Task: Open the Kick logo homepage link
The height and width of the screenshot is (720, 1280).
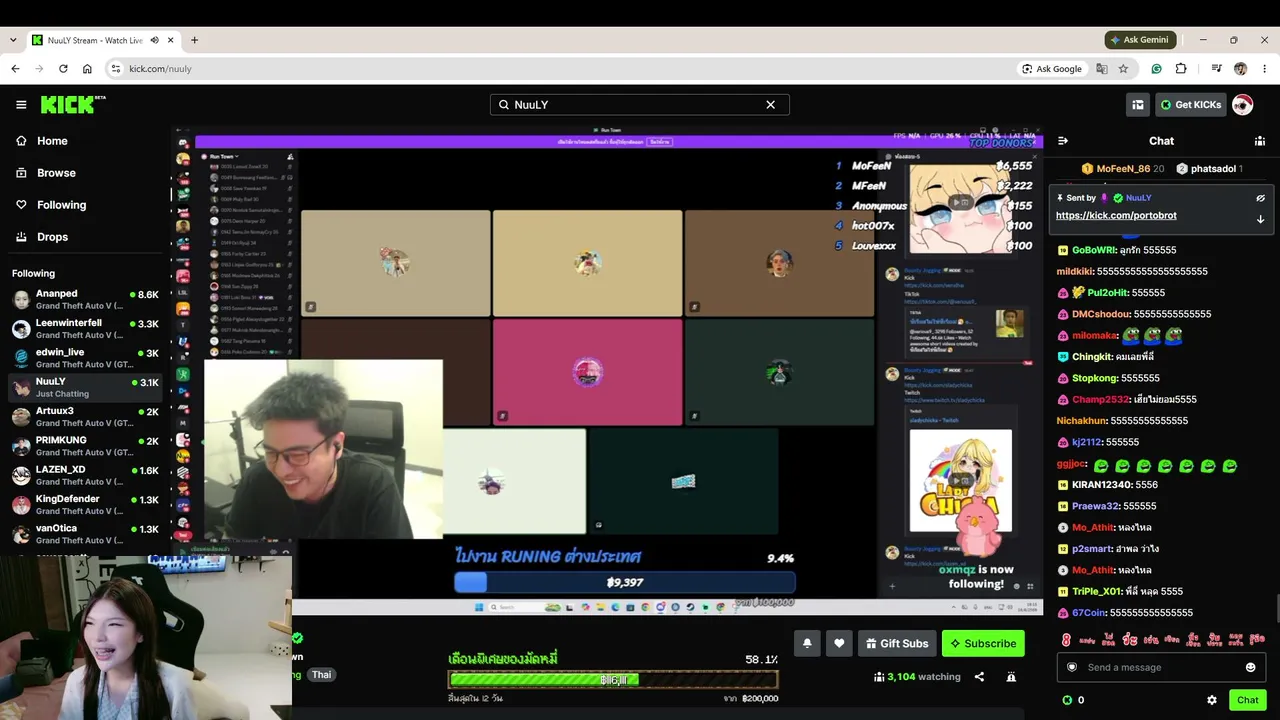Action: [73, 105]
